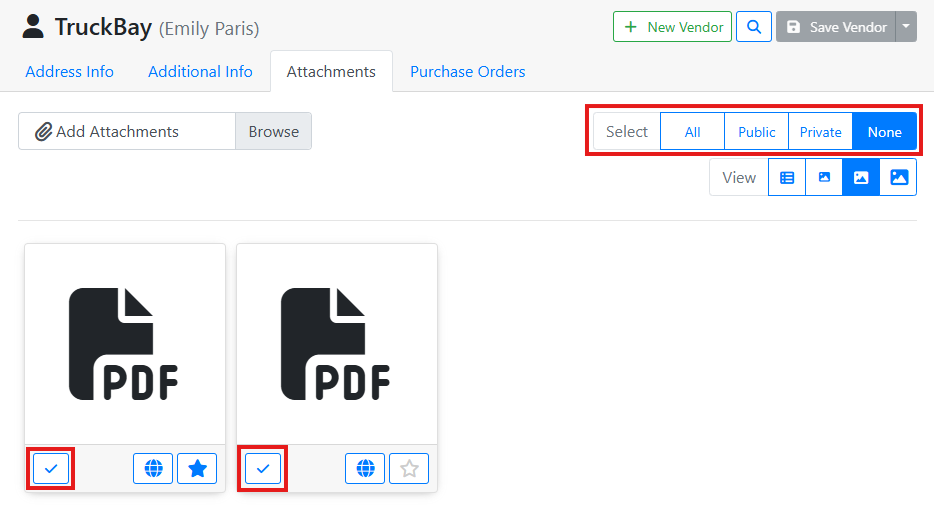Screen dimensions: 934x515
Task: Switch to list view of attachments
Action: click(787, 178)
